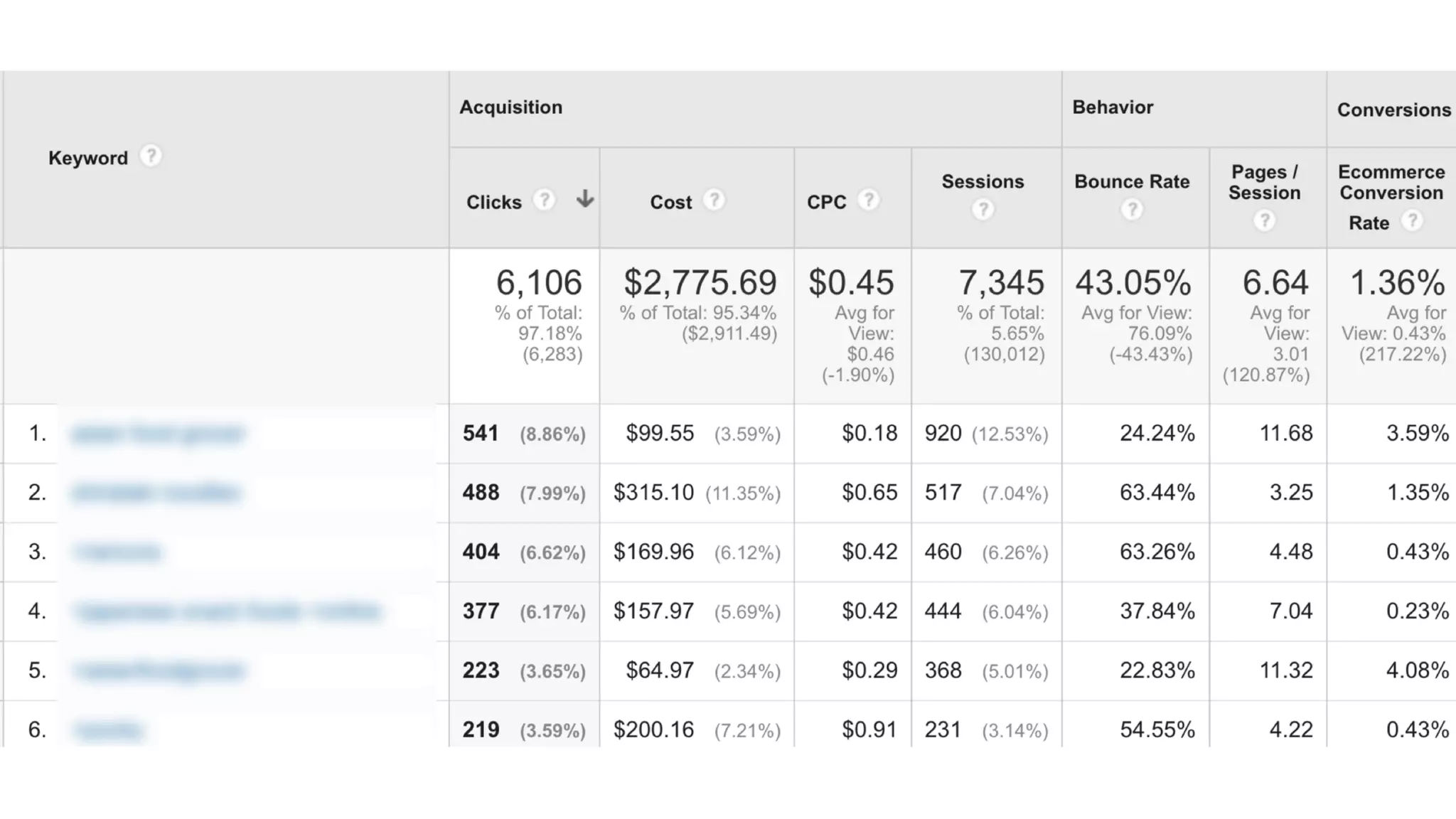The image size is (1456, 819).
Task: Click the help icon under Sessions
Action: click(983, 210)
